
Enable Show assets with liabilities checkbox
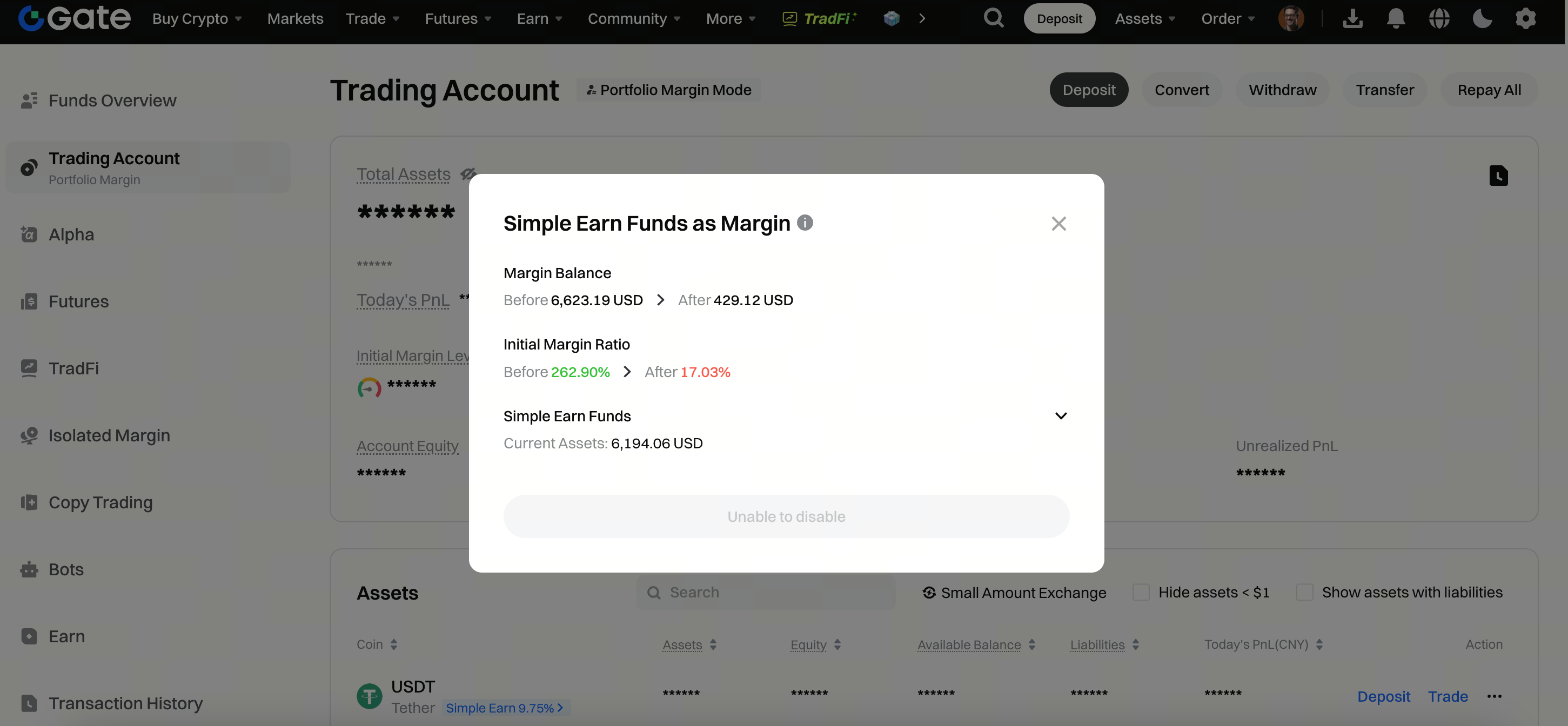click(1304, 592)
